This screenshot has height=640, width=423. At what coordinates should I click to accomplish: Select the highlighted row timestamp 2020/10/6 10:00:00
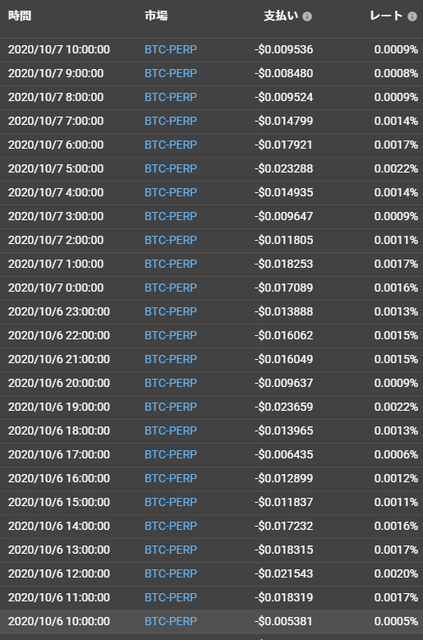[x=59, y=621]
